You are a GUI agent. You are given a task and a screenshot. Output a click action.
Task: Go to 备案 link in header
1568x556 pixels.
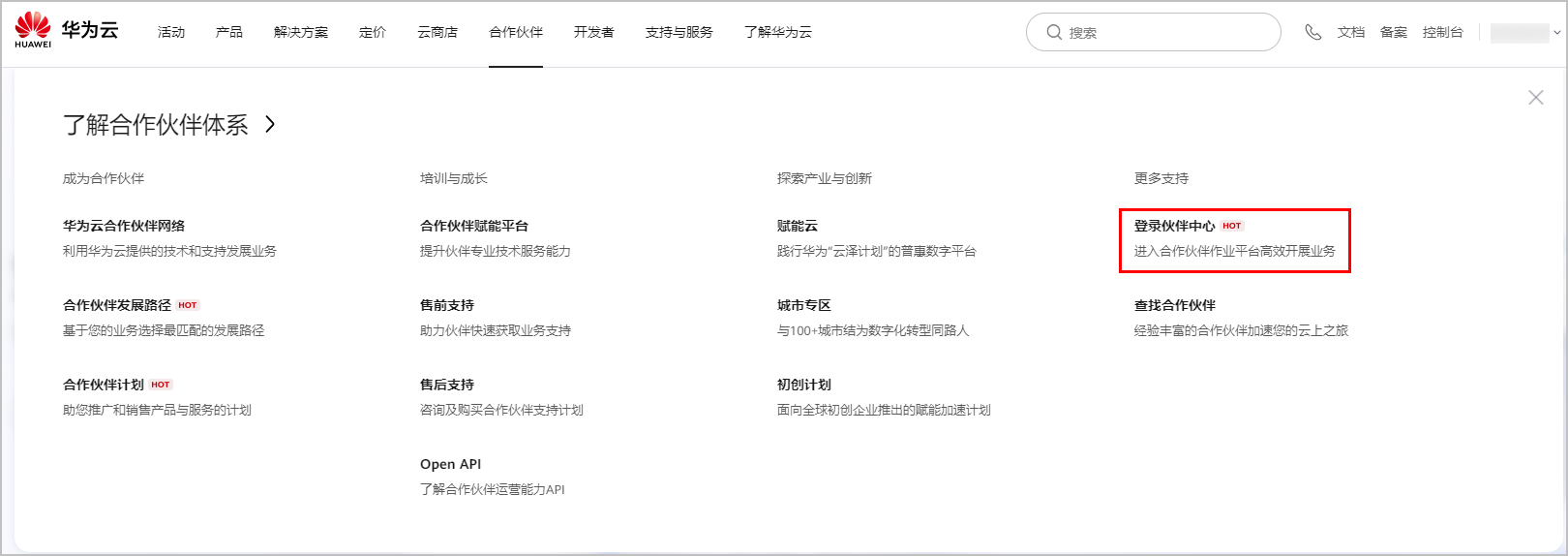pyautogui.click(x=1394, y=32)
